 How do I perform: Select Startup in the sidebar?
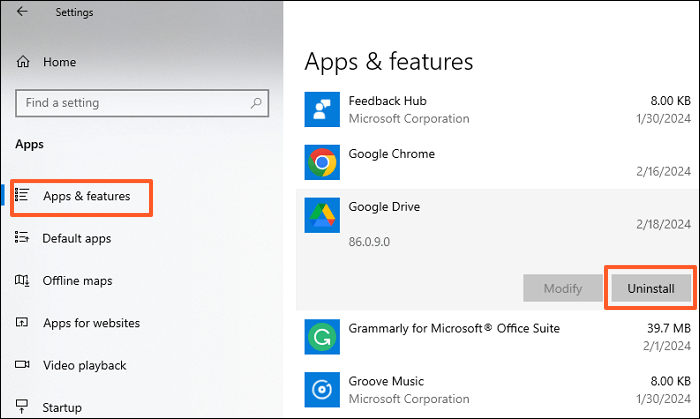point(62,408)
